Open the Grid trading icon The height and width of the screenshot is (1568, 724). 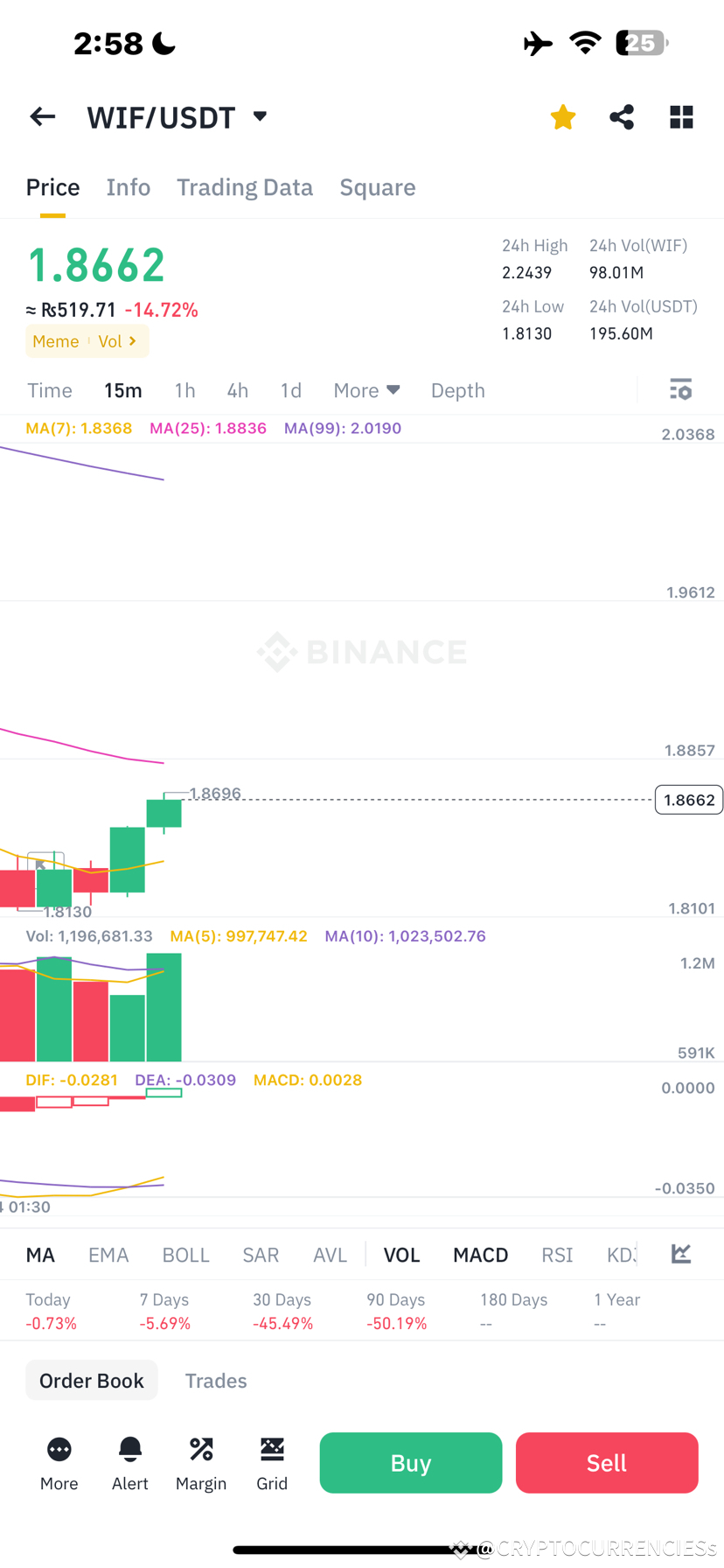272,1450
